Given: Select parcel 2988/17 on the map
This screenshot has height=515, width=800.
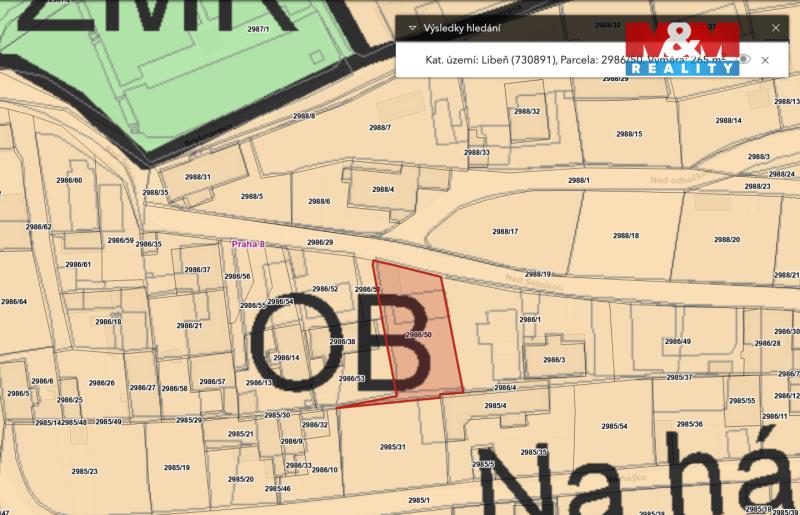Looking at the screenshot, I should [506, 231].
